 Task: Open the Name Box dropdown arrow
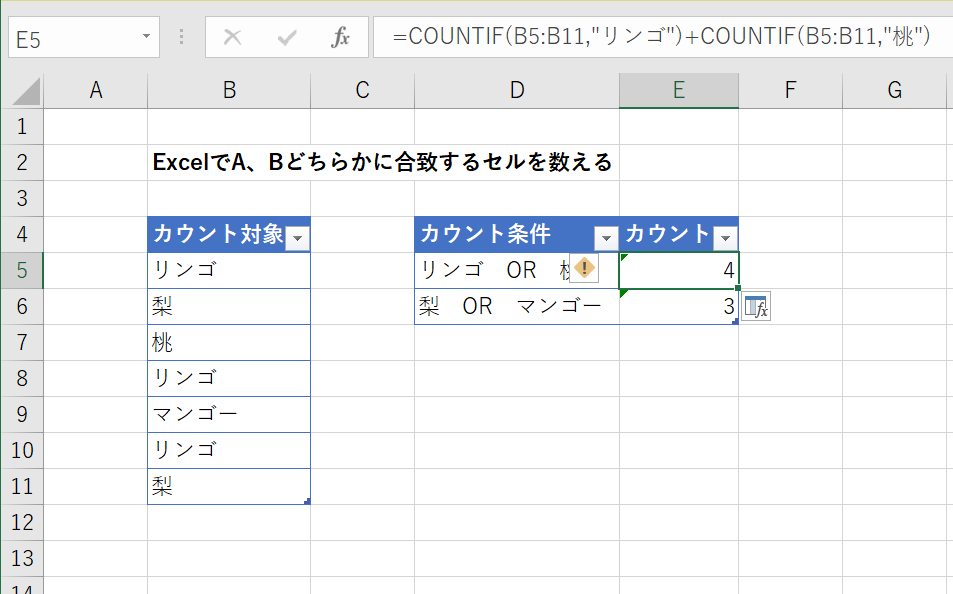click(x=146, y=36)
